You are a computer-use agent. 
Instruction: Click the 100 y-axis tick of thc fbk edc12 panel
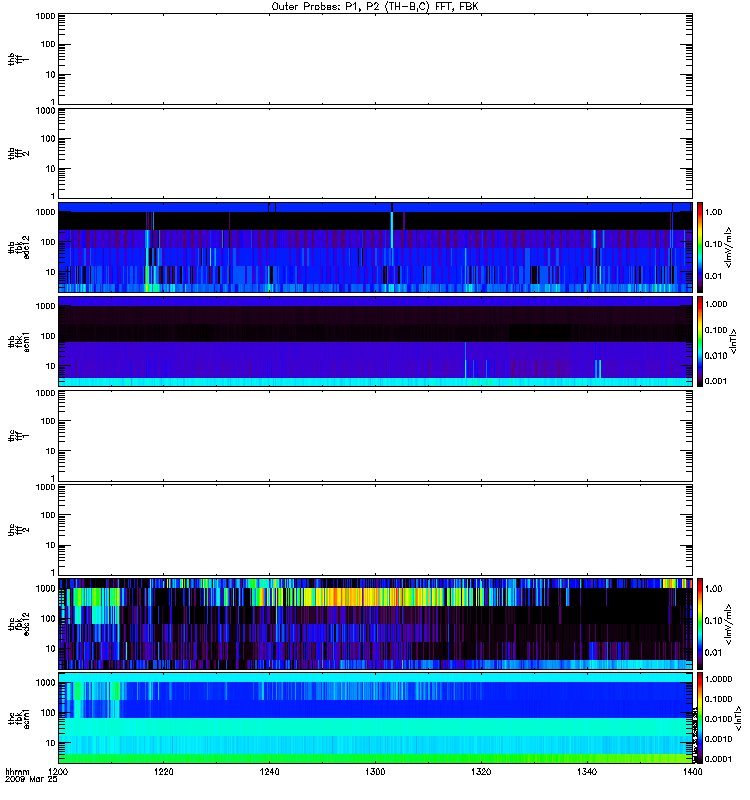[x=48, y=619]
